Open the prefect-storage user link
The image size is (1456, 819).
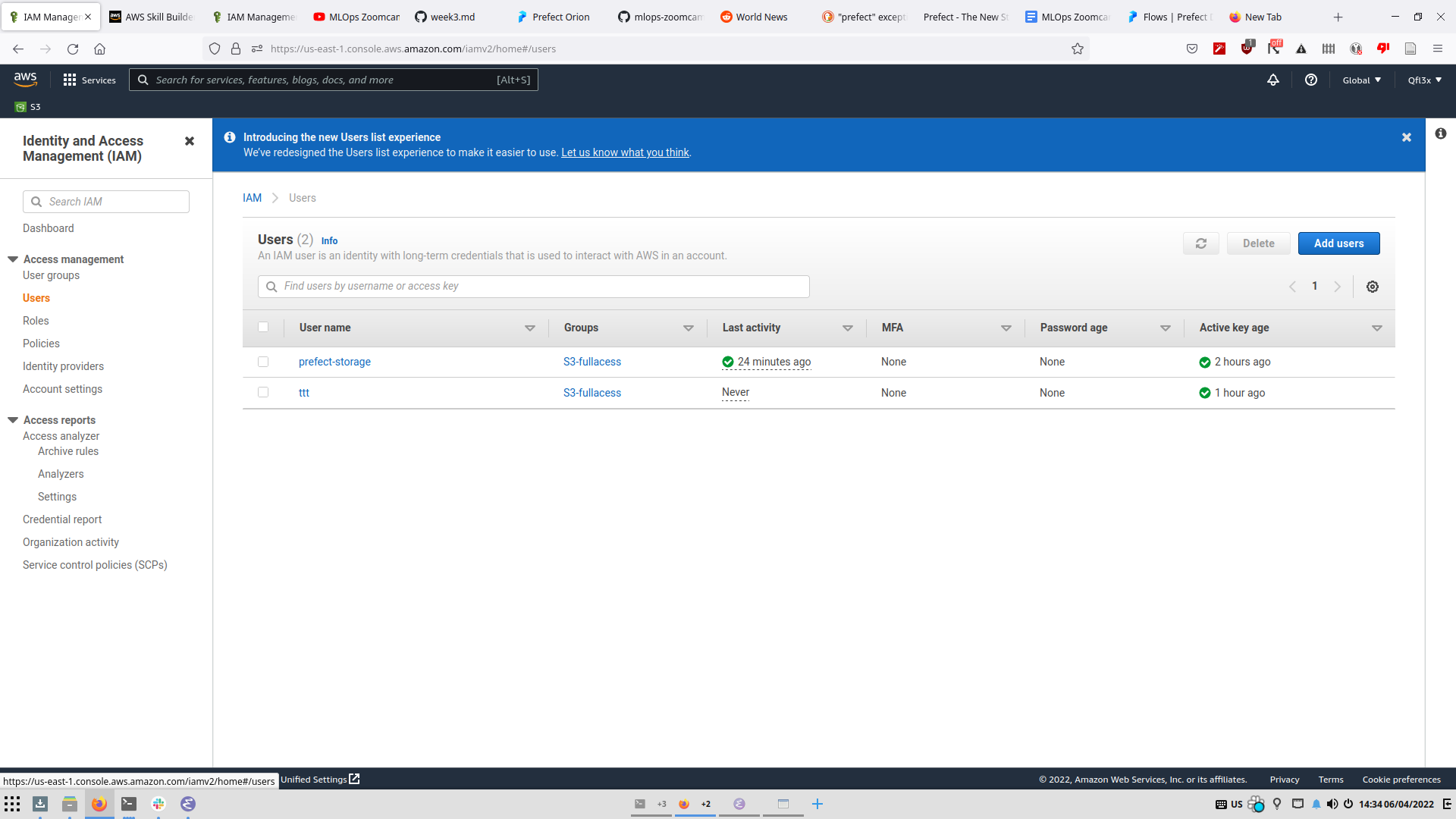pyautogui.click(x=334, y=362)
